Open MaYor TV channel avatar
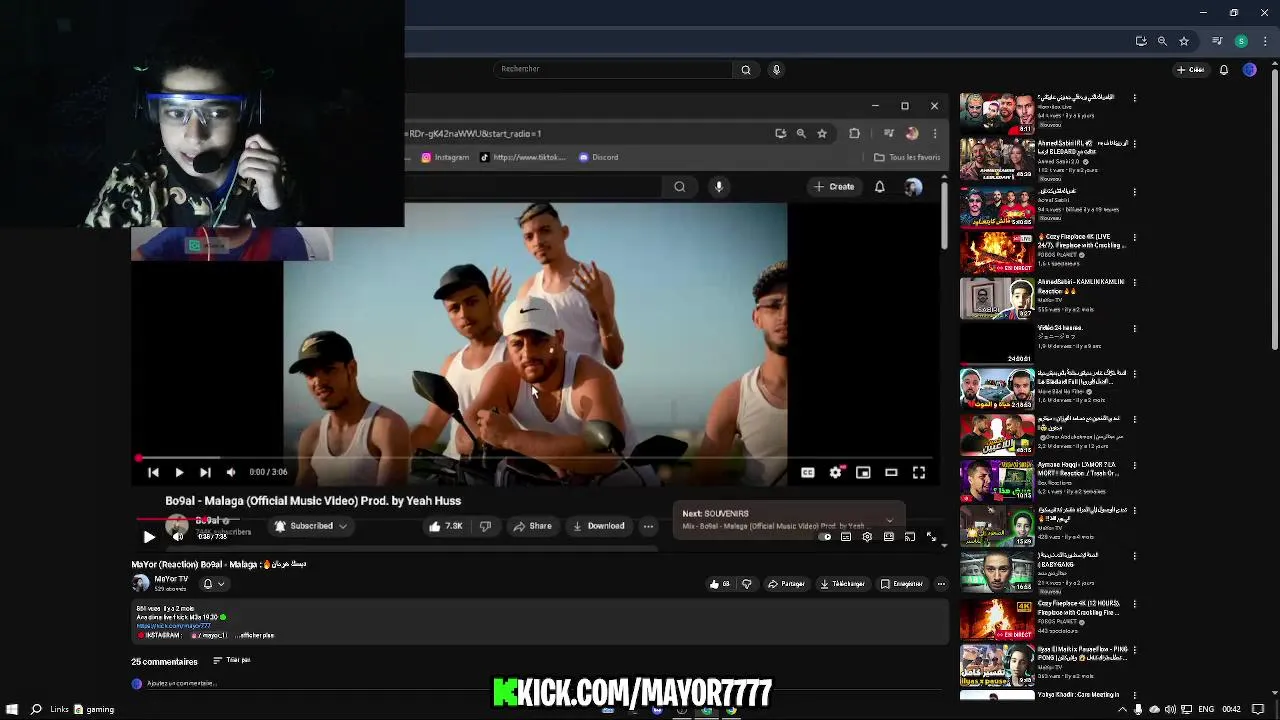Screen dimensions: 1280x720 [141, 583]
